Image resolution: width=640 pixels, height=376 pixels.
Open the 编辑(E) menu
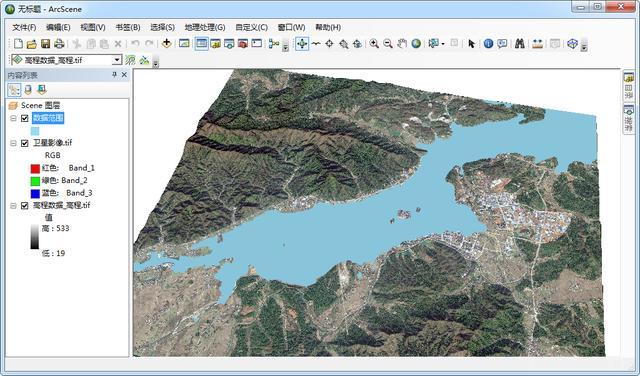(58, 27)
